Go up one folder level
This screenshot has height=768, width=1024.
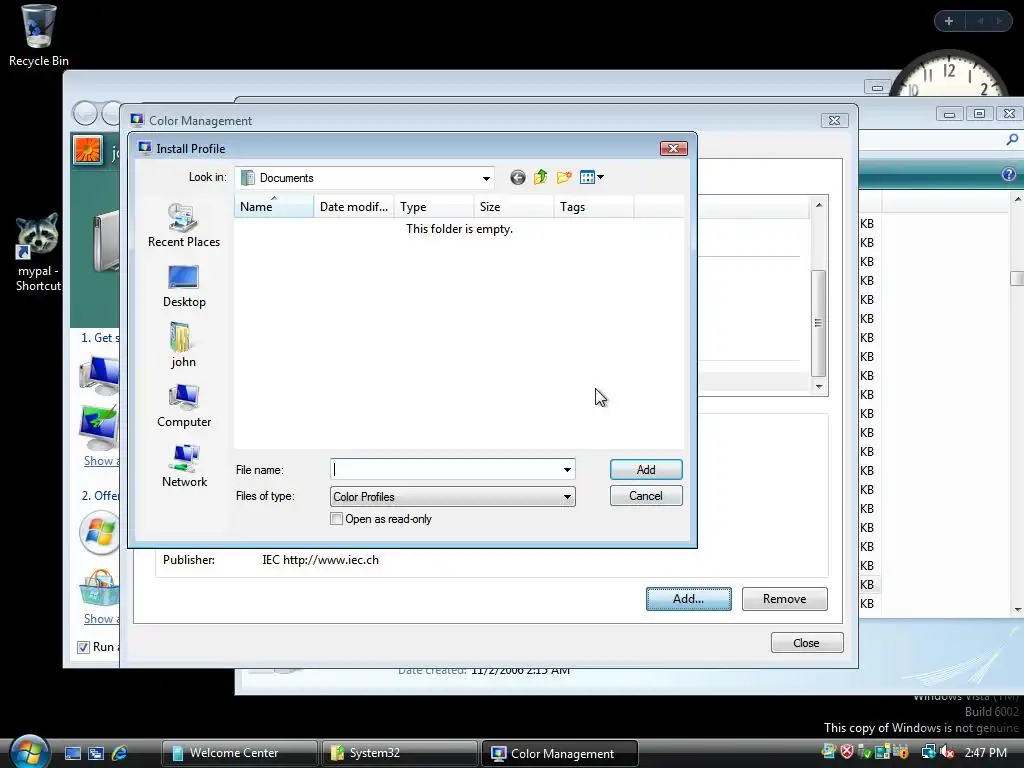(541, 178)
